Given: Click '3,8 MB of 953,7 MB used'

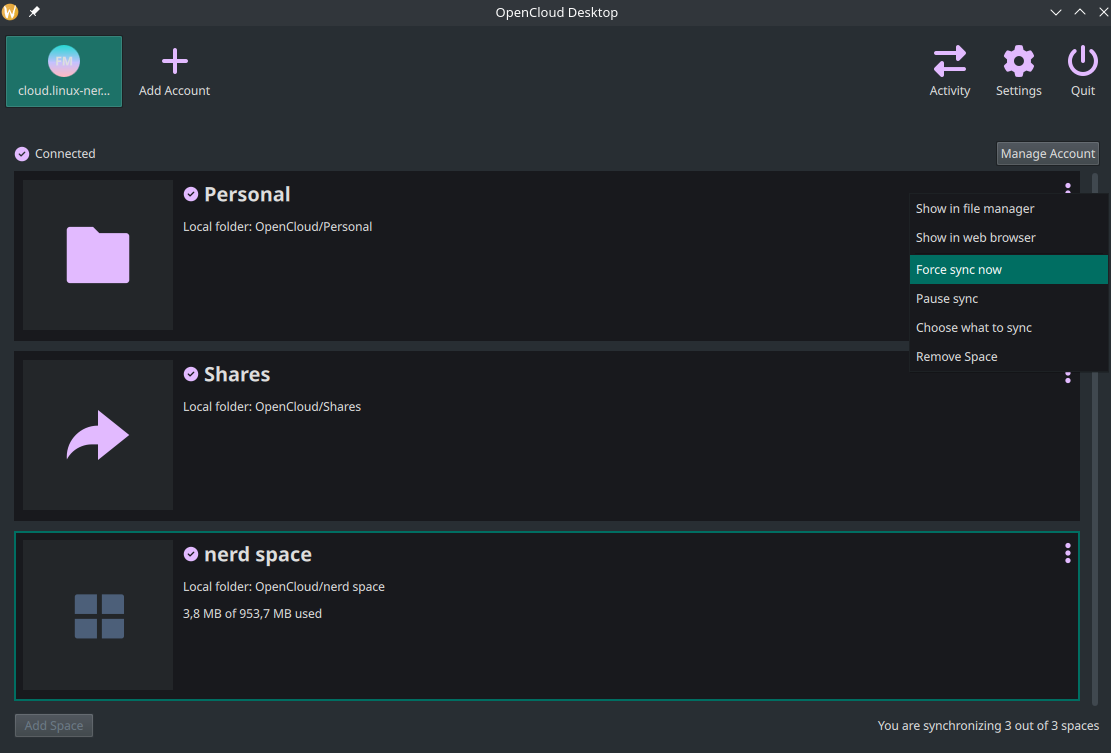Looking at the screenshot, I should click(252, 613).
